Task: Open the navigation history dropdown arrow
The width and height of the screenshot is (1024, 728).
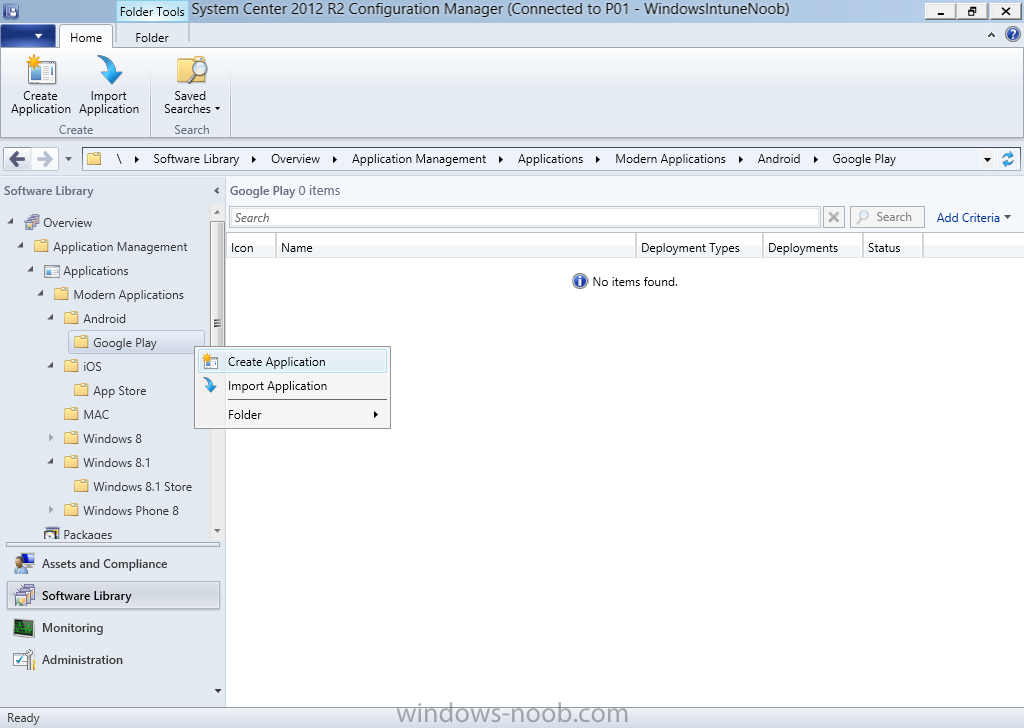Action: pyautogui.click(x=69, y=159)
